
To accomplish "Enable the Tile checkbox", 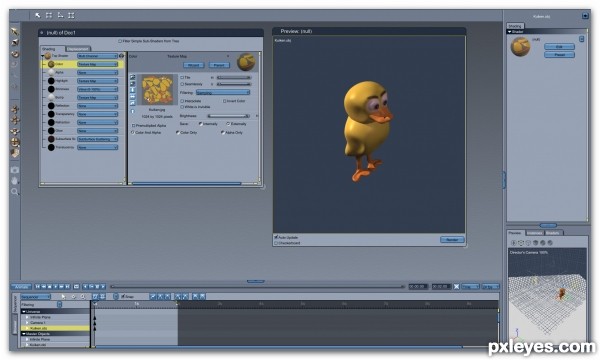I will pos(182,77).
